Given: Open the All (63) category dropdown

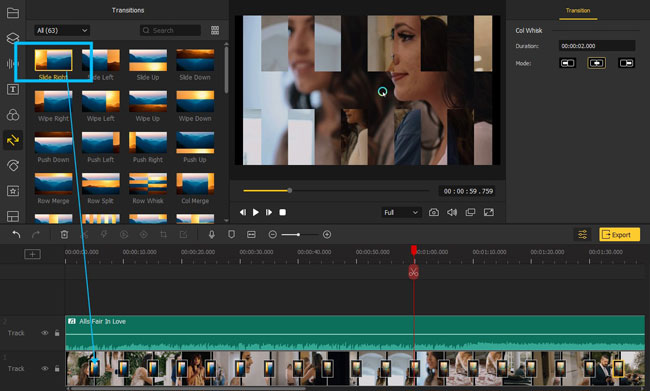Looking at the screenshot, I should coord(62,30).
